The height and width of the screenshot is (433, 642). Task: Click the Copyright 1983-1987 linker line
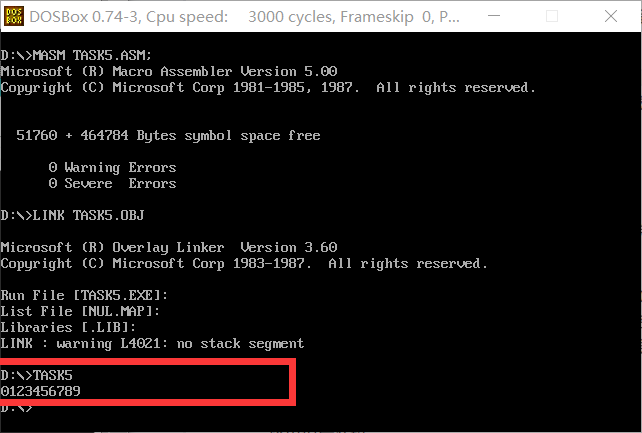pyautogui.click(x=244, y=264)
